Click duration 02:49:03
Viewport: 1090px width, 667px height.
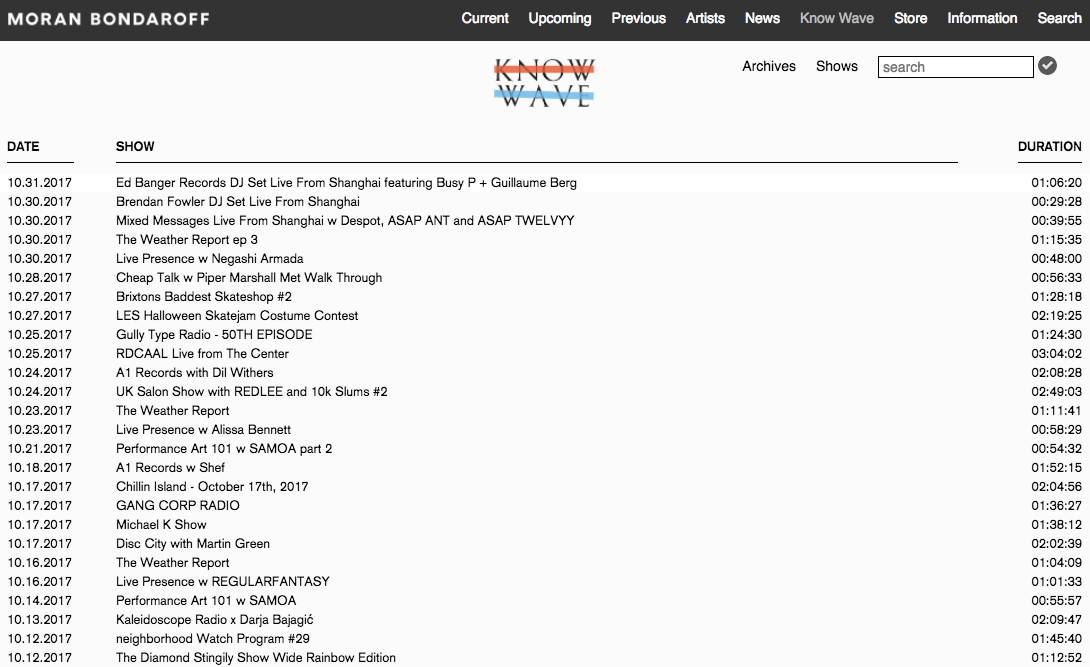click(x=1056, y=391)
